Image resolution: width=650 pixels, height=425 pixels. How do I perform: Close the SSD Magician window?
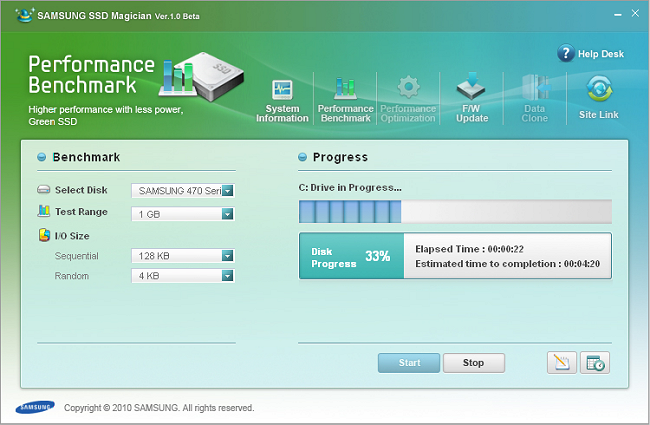(635, 13)
